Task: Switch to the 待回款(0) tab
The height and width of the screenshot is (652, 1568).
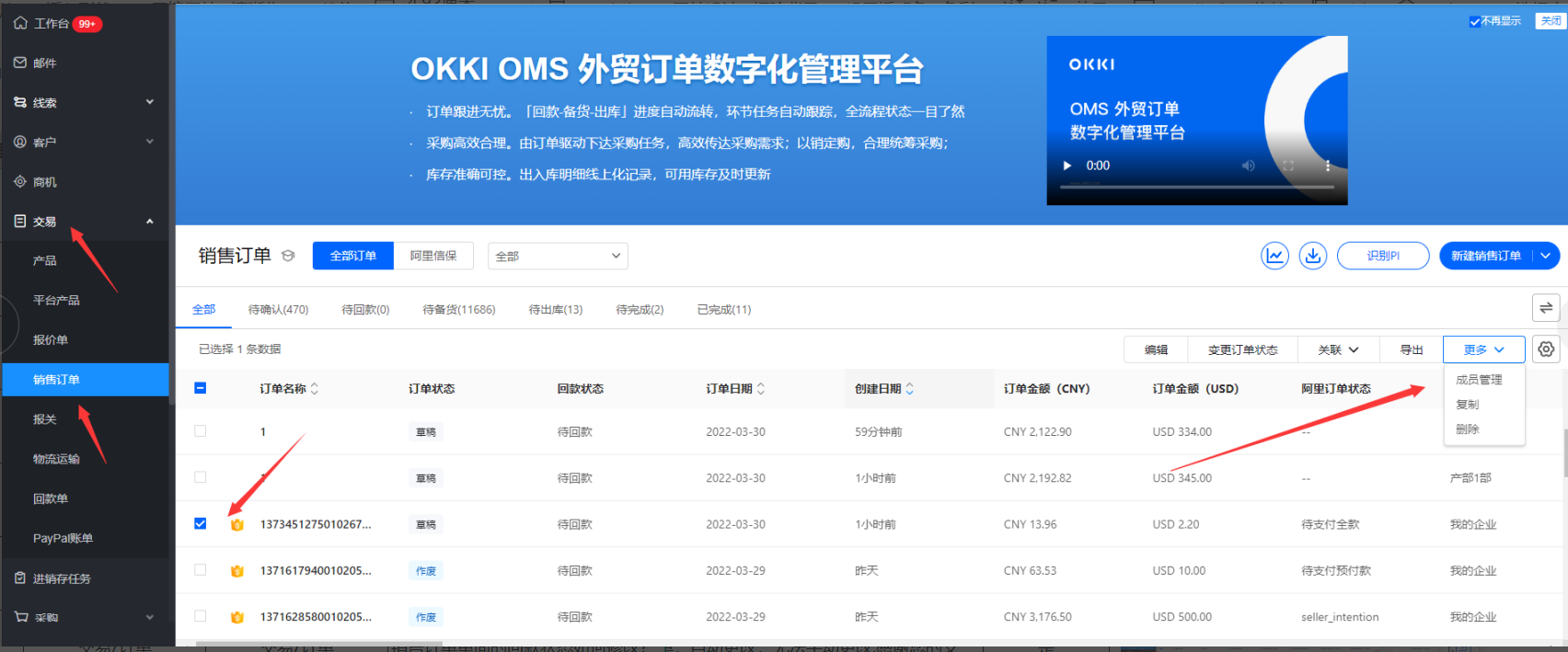Action: (x=365, y=309)
